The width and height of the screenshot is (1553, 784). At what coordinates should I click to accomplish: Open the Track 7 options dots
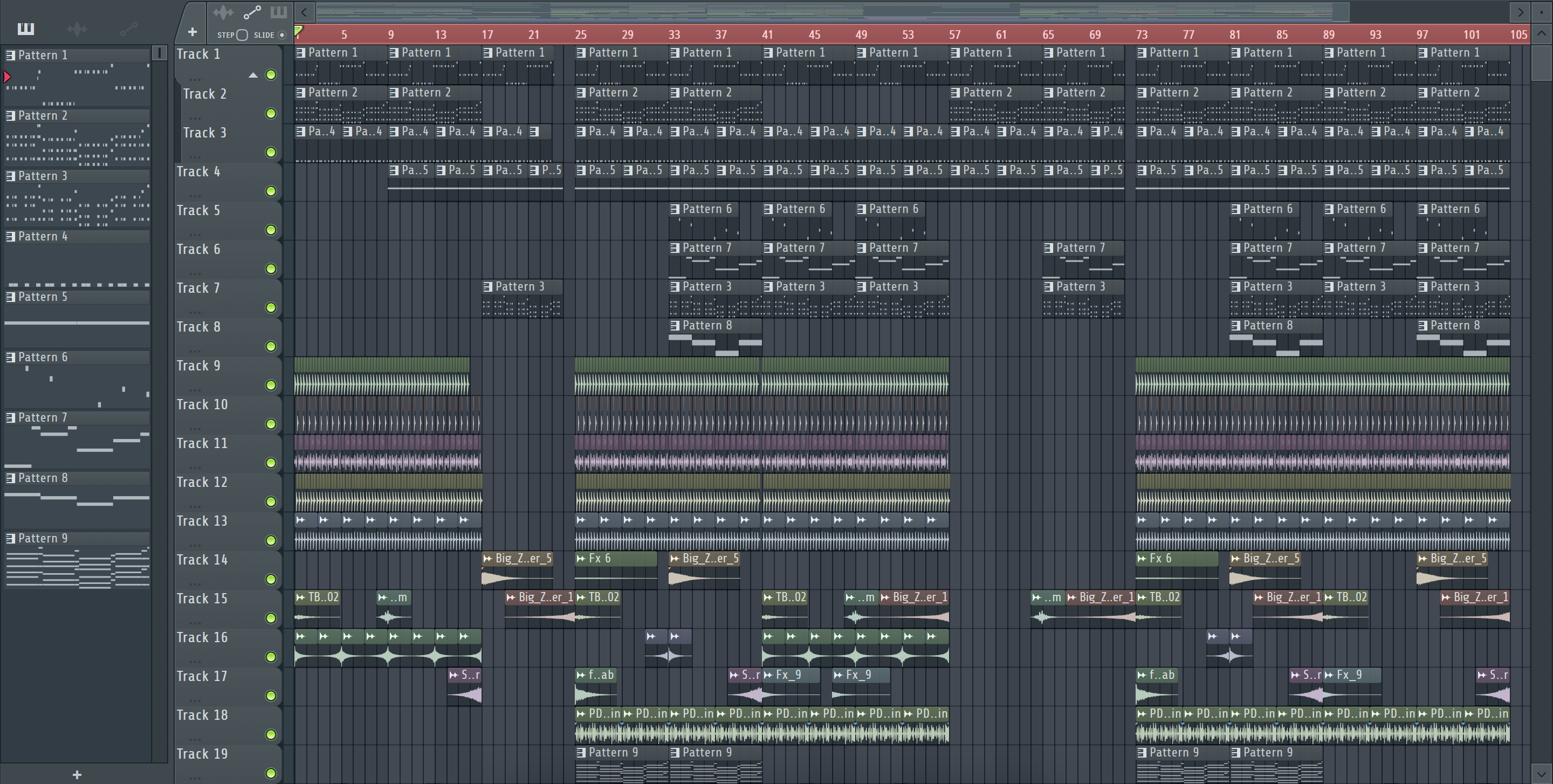[195, 312]
